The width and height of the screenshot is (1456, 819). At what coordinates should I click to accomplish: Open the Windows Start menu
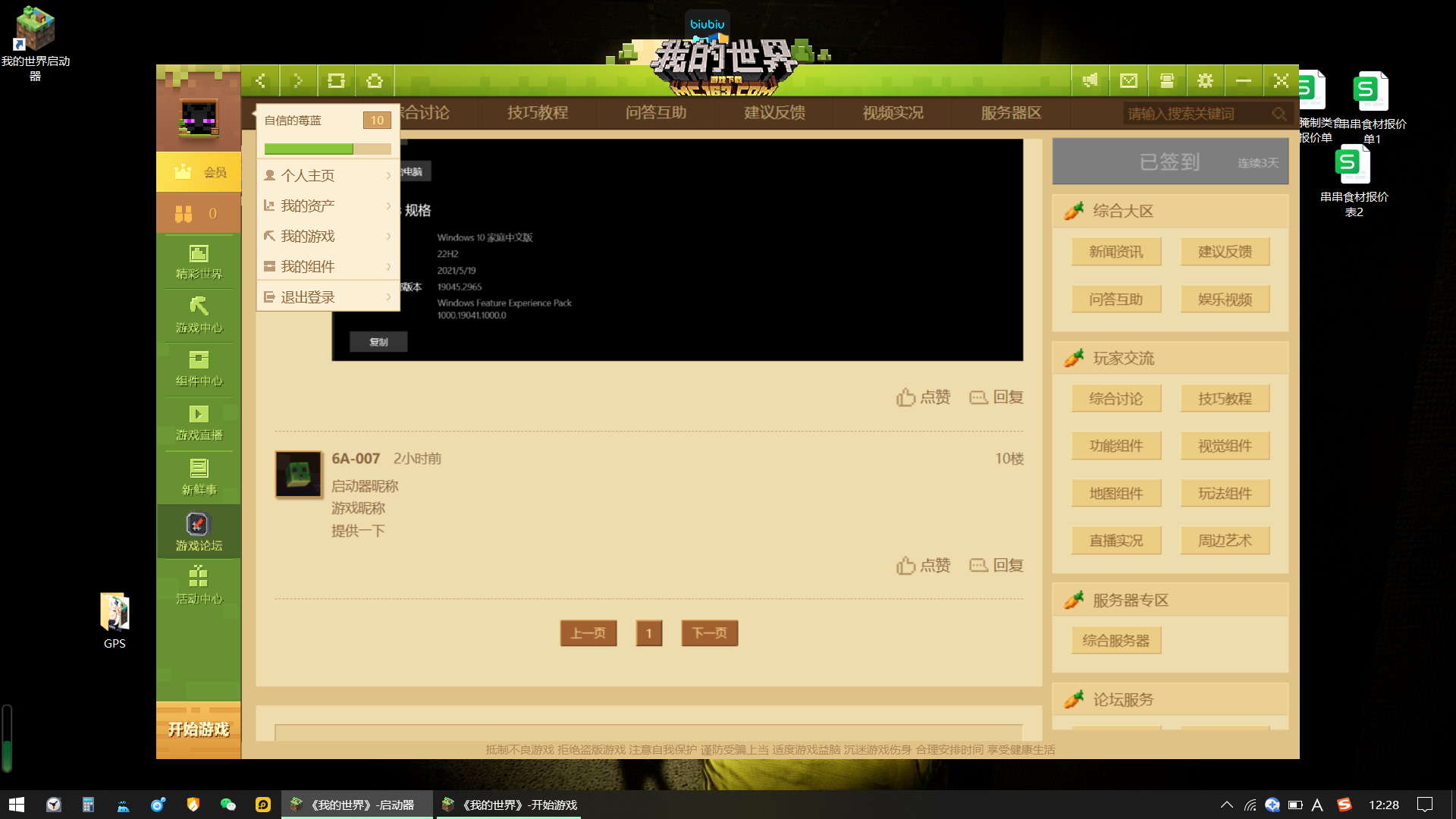pyautogui.click(x=17, y=805)
